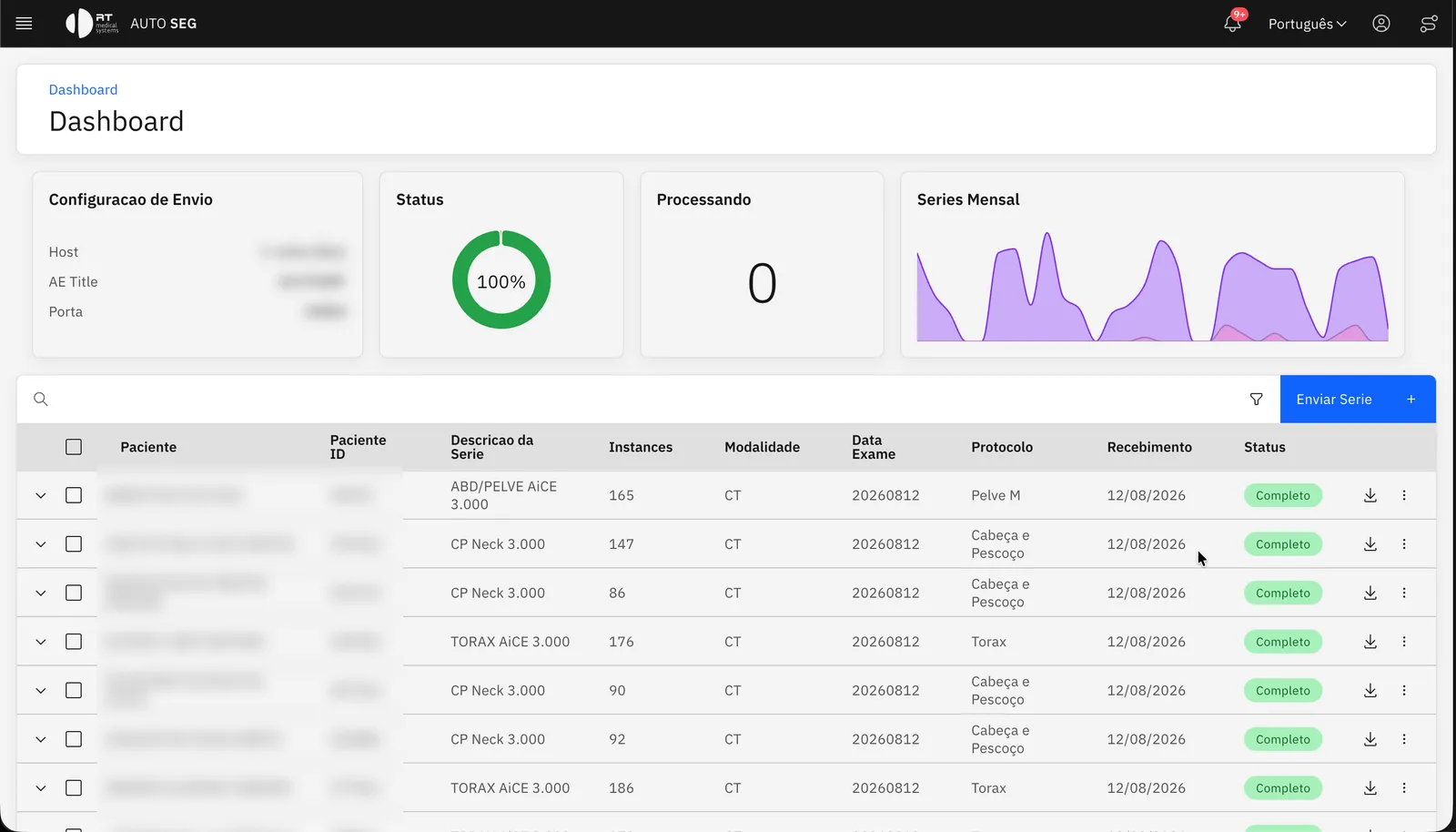The height and width of the screenshot is (832, 1456).
Task: Open more options for the 186-instance Torax row
Action: (1404, 788)
